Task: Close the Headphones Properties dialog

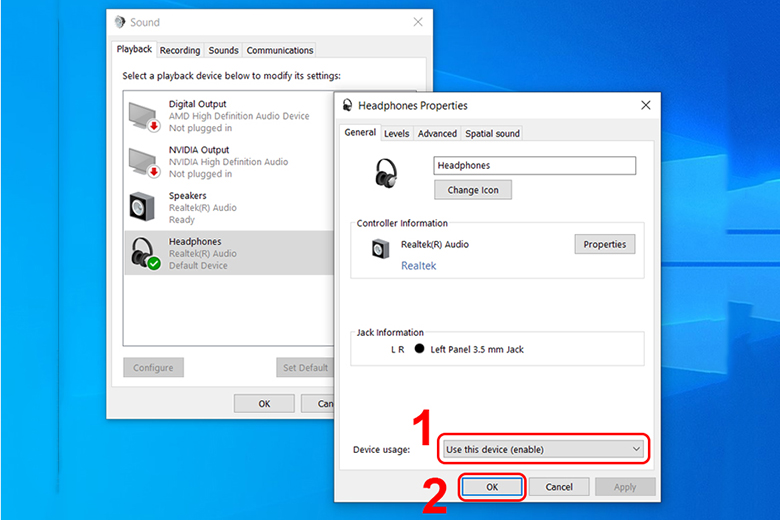Action: [x=645, y=105]
